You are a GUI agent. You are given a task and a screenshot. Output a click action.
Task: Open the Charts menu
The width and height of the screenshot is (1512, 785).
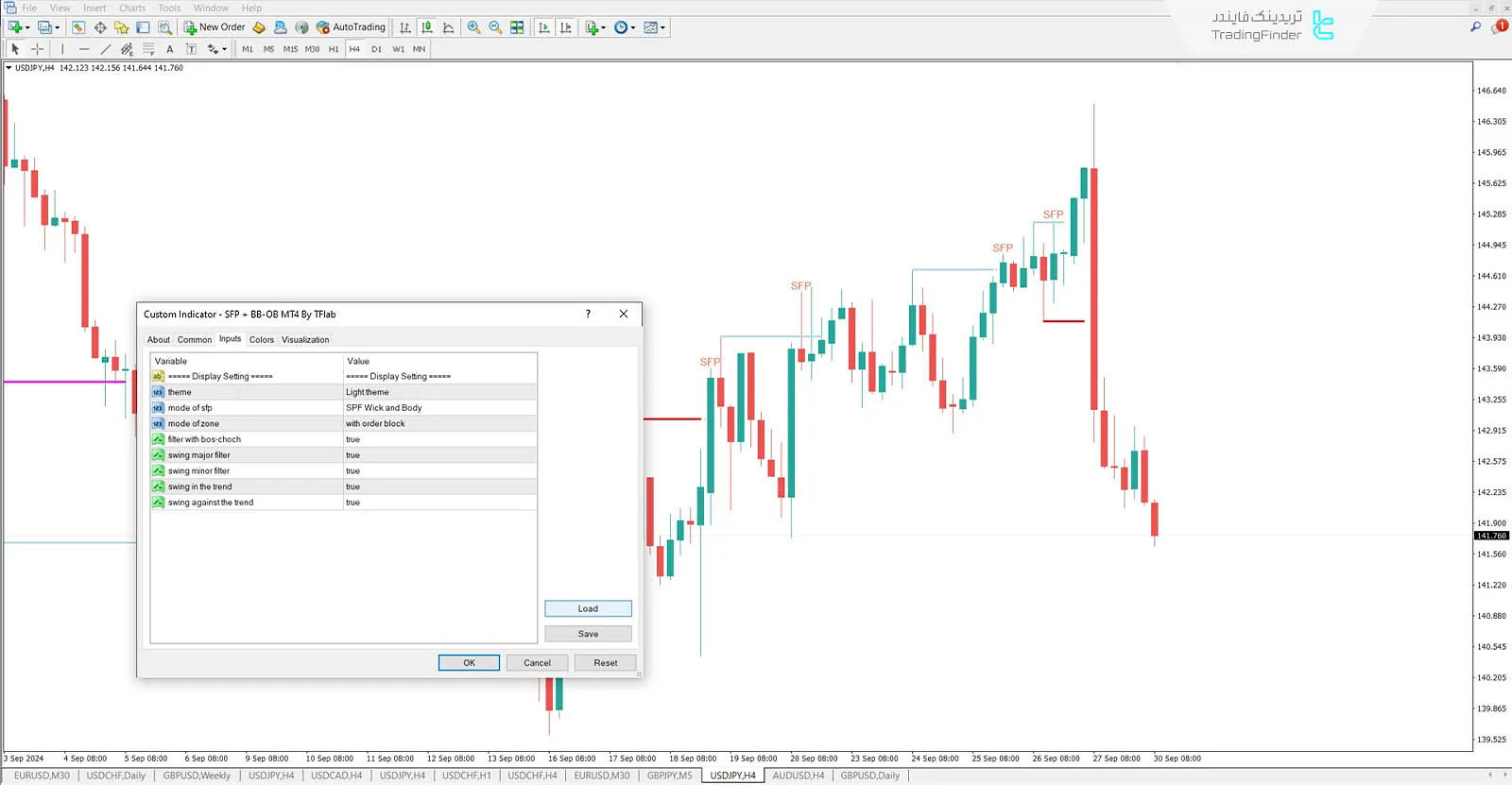tap(131, 8)
